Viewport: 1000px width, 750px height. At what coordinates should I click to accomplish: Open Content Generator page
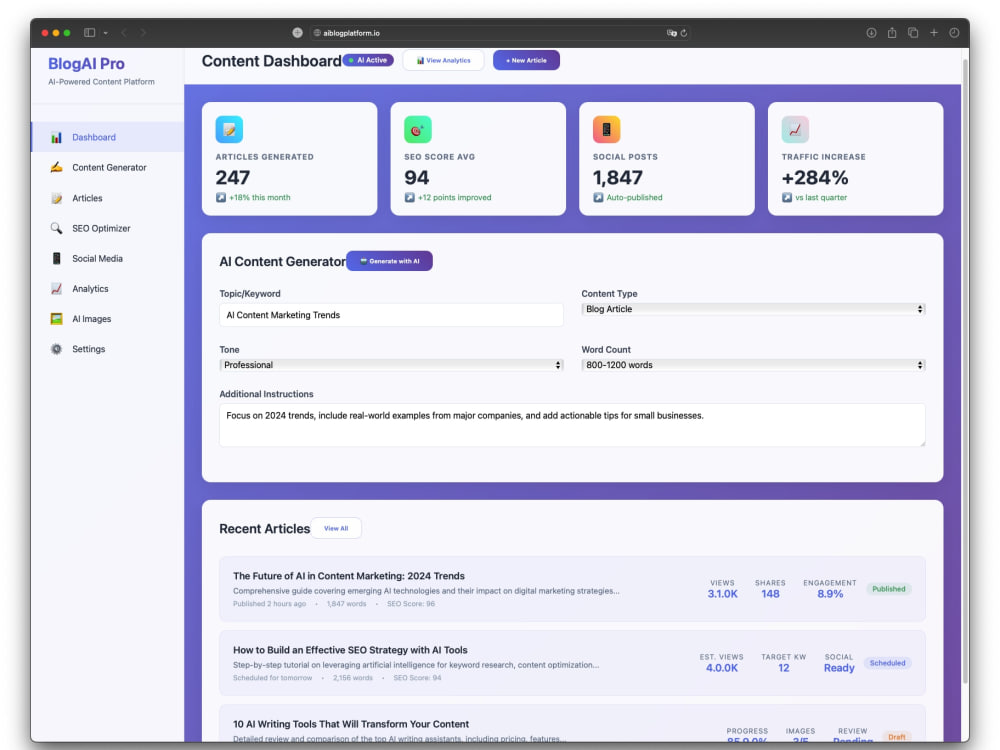tap(107, 167)
